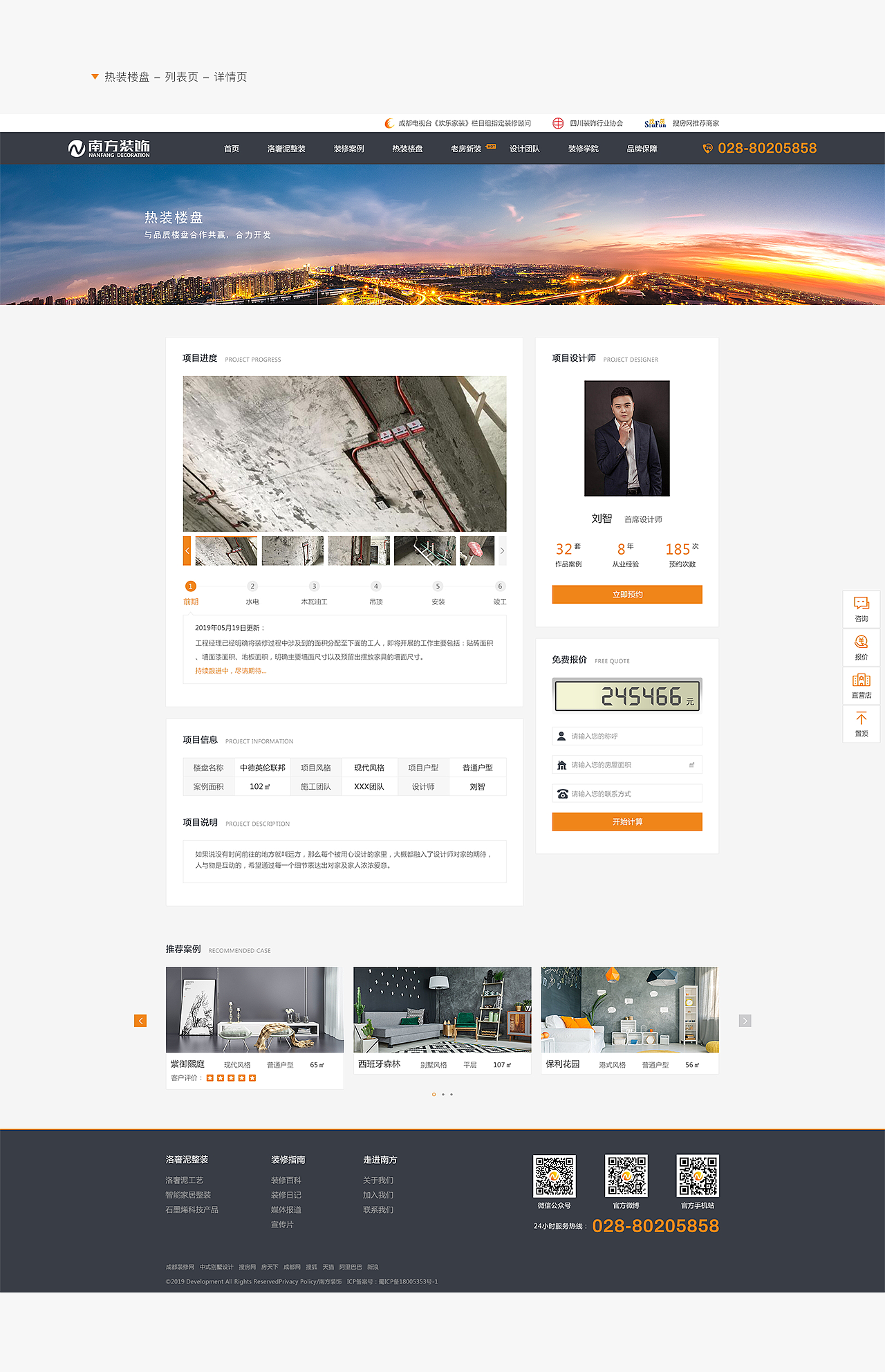This screenshot has width=885, height=1372.
Task: Open 热装楼盘 navigation item
Action: tap(407, 149)
